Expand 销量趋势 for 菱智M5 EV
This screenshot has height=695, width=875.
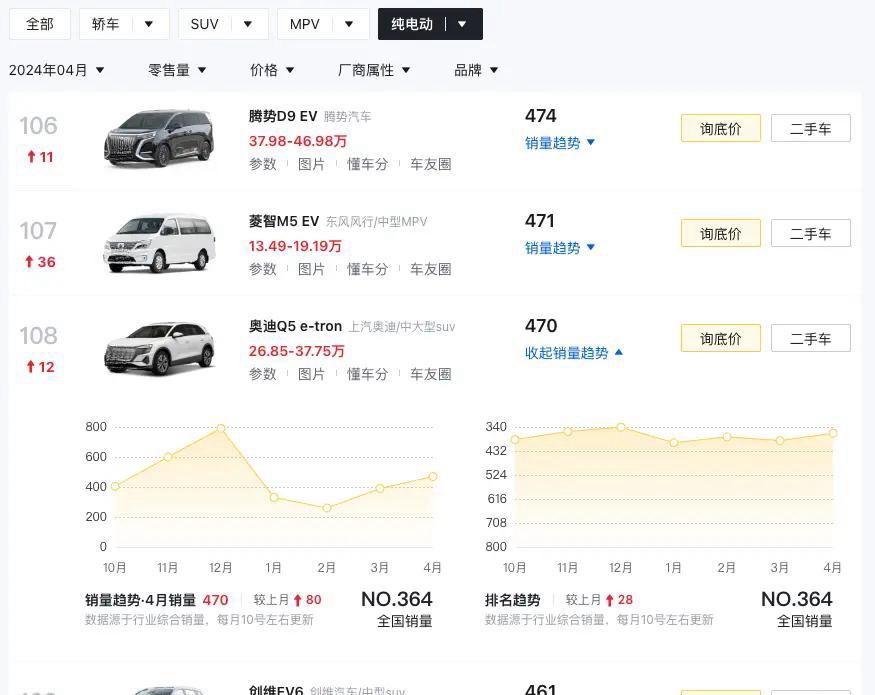point(560,248)
